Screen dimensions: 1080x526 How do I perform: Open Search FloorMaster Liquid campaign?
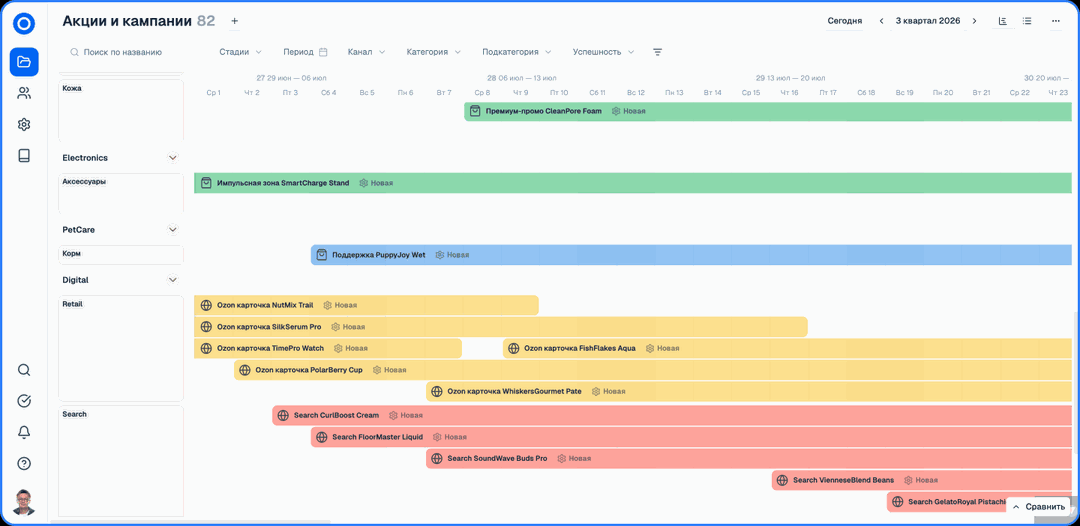tap(691, 437)
